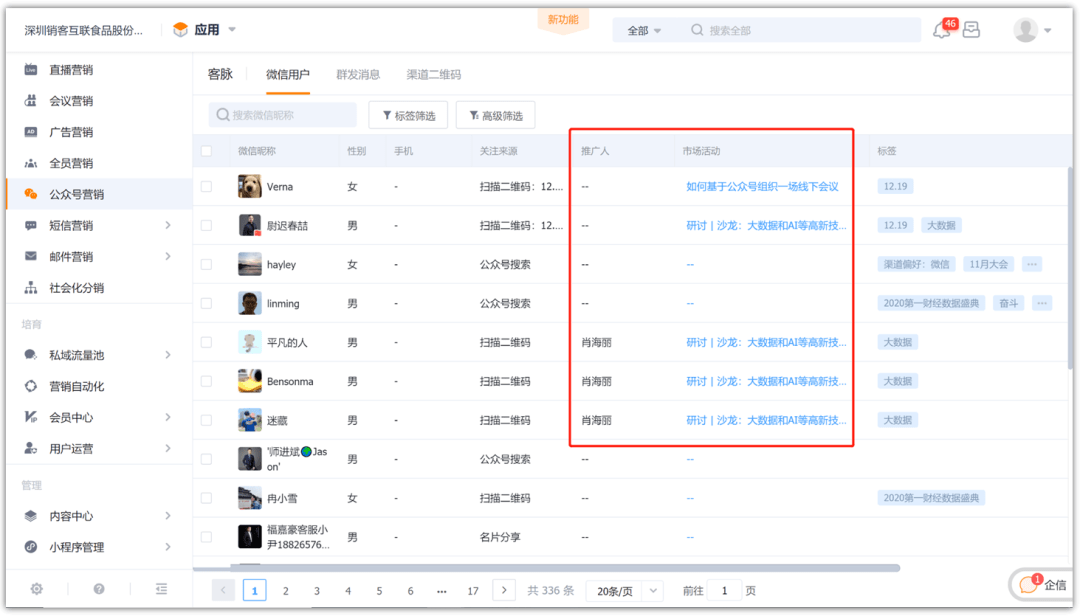Viewport: 1080px width, 616px height.
Task: Switch to the 渠道二维码 tab
Action: (433, 74)
